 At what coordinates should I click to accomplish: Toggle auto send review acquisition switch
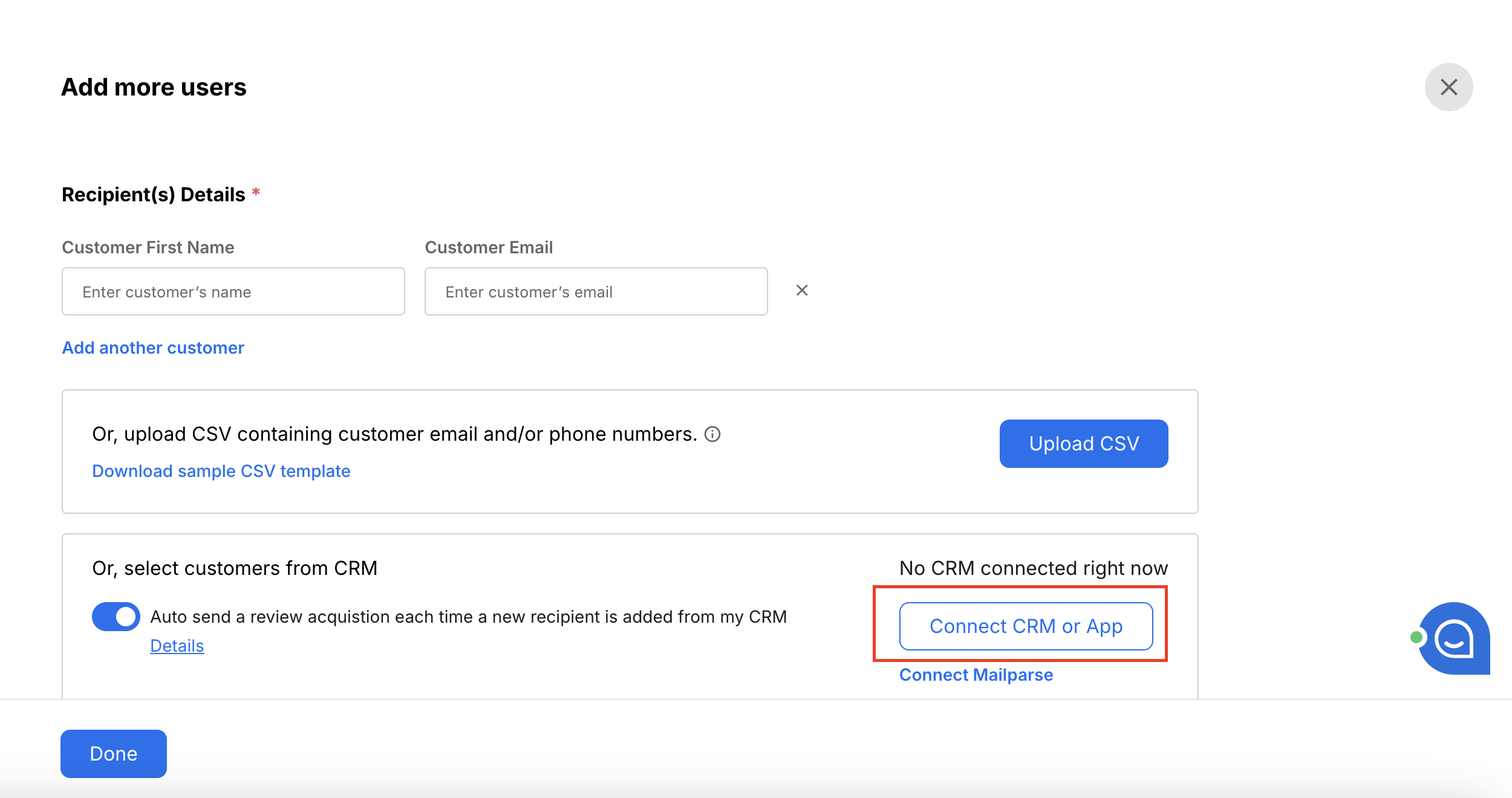(116, 617)
